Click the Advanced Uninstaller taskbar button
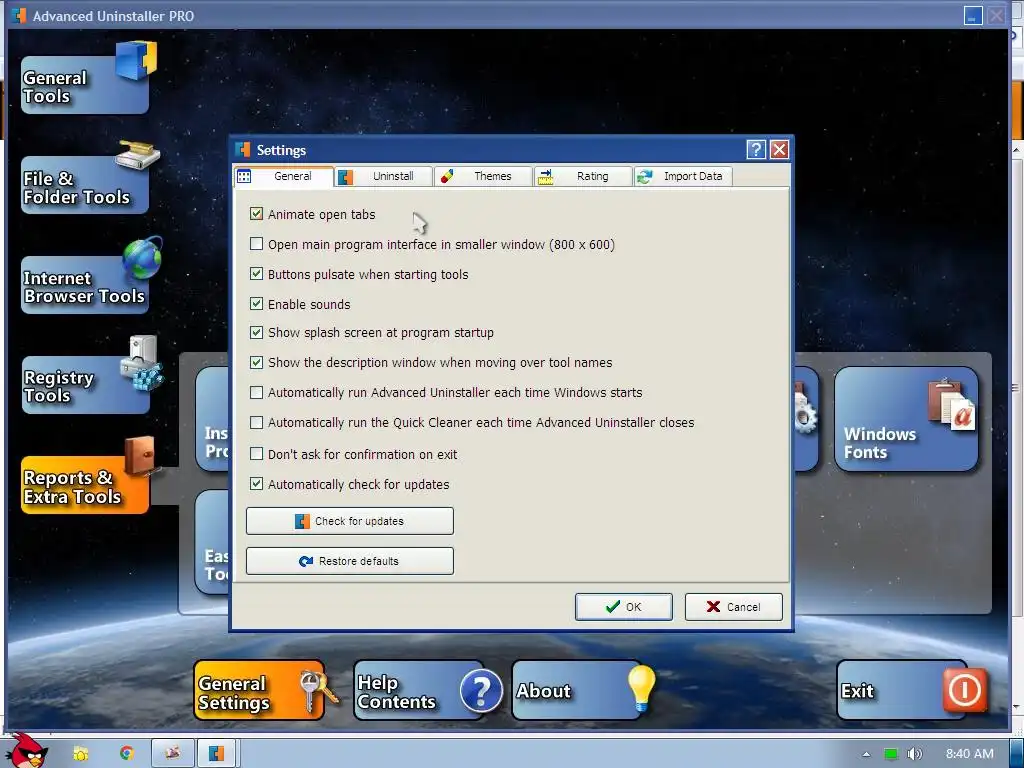The width and height of the screenshot is (1024, 768). pos(217,753)
